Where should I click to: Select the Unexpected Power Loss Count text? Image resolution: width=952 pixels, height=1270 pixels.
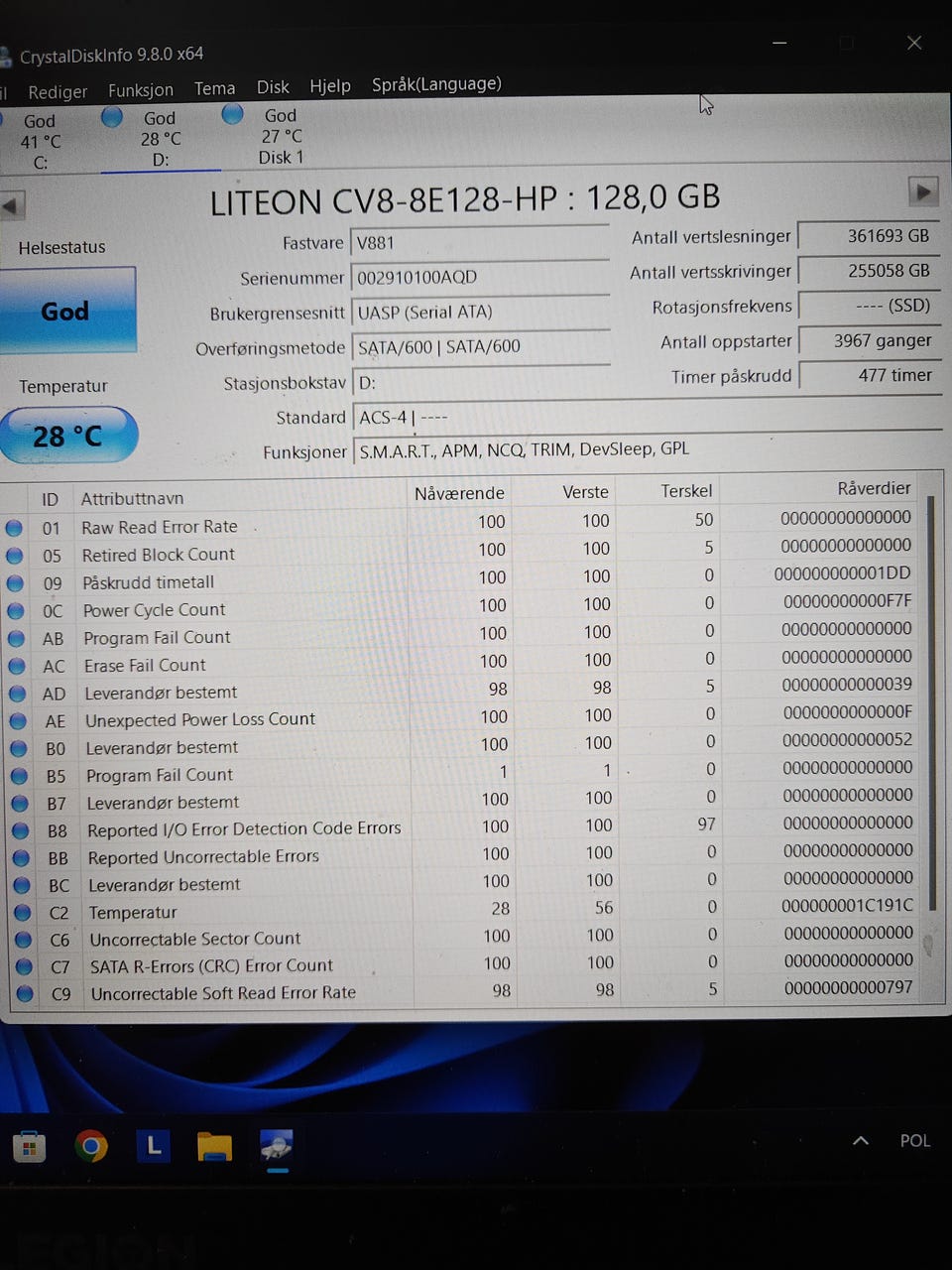click(x=200, y=719)
